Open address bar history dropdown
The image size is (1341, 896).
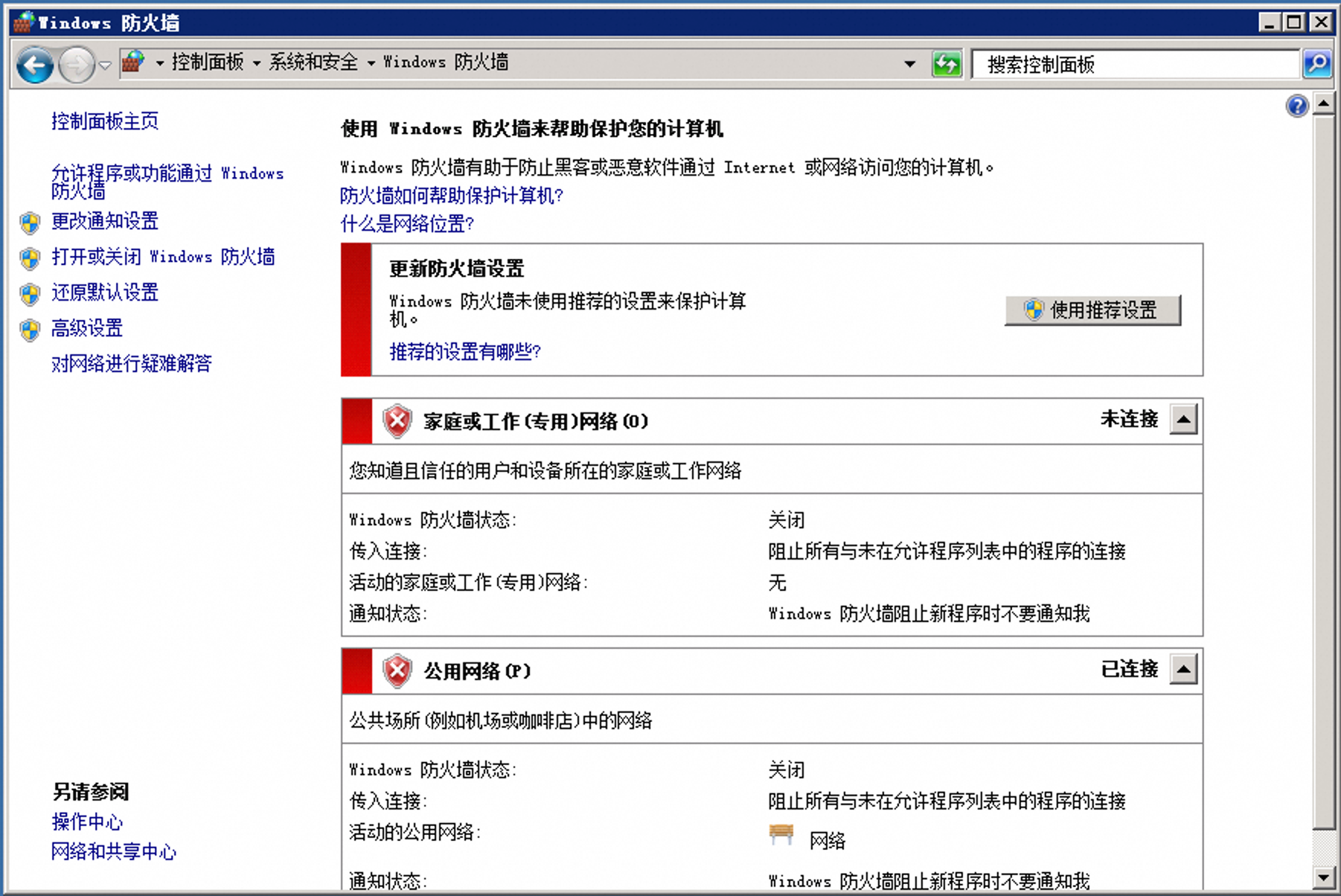pyautogui.click(x=909, y=64)
